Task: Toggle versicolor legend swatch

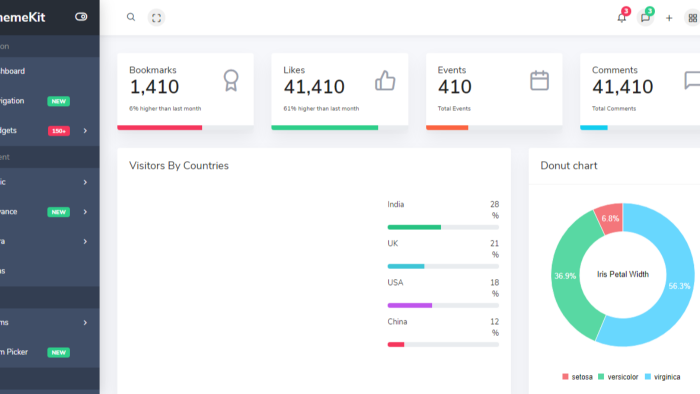Action: pyautogui.click(x=601, y=377)
